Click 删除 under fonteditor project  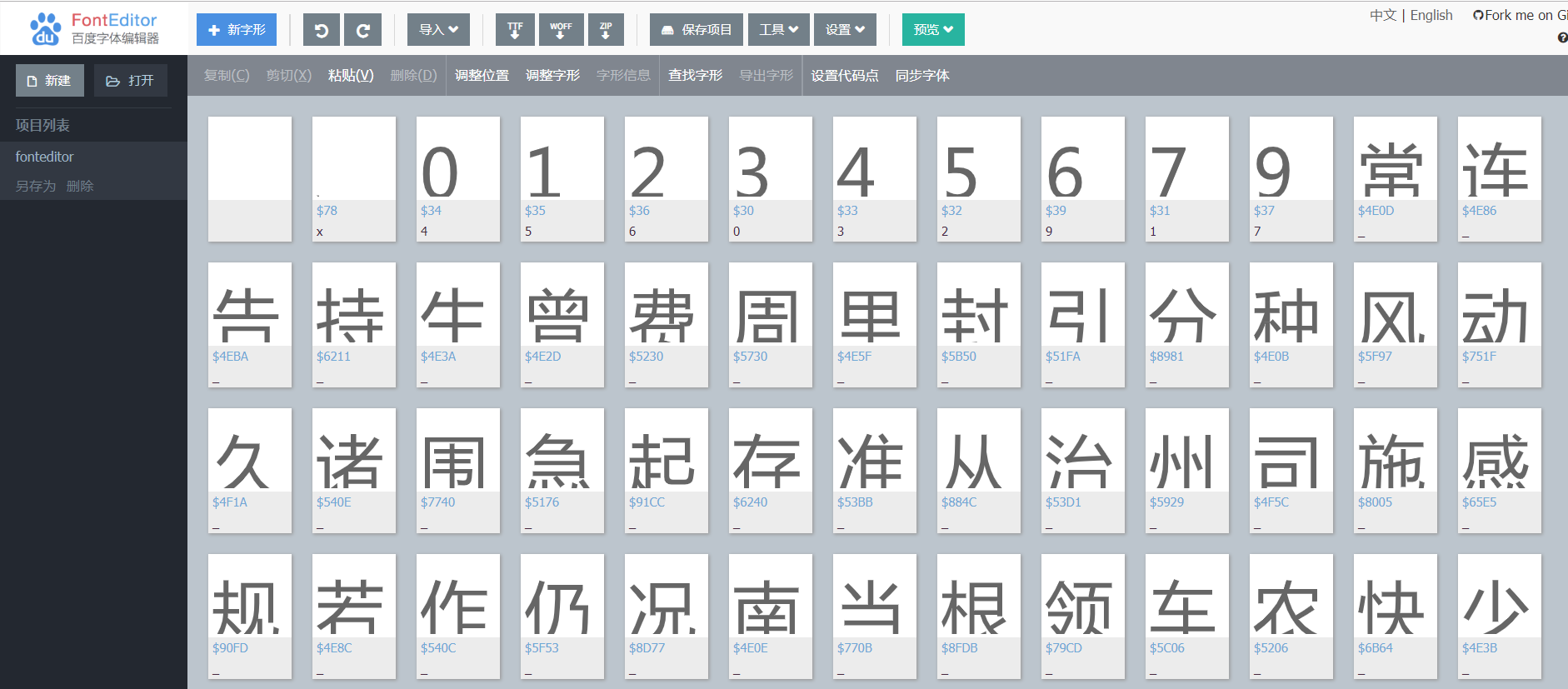[79, 186]
